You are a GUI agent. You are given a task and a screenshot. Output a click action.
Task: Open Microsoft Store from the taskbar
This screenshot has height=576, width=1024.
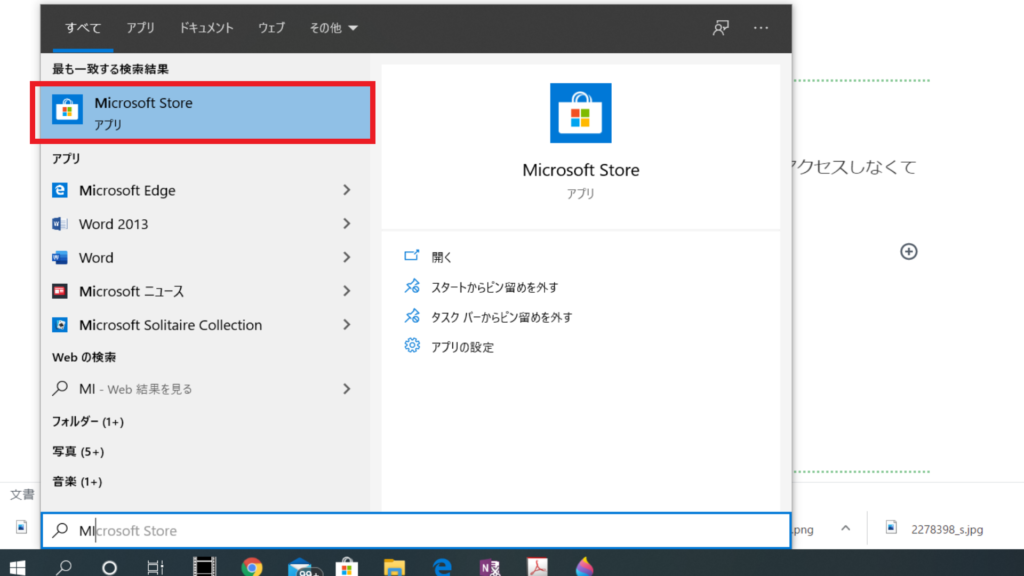coord(347,567)
